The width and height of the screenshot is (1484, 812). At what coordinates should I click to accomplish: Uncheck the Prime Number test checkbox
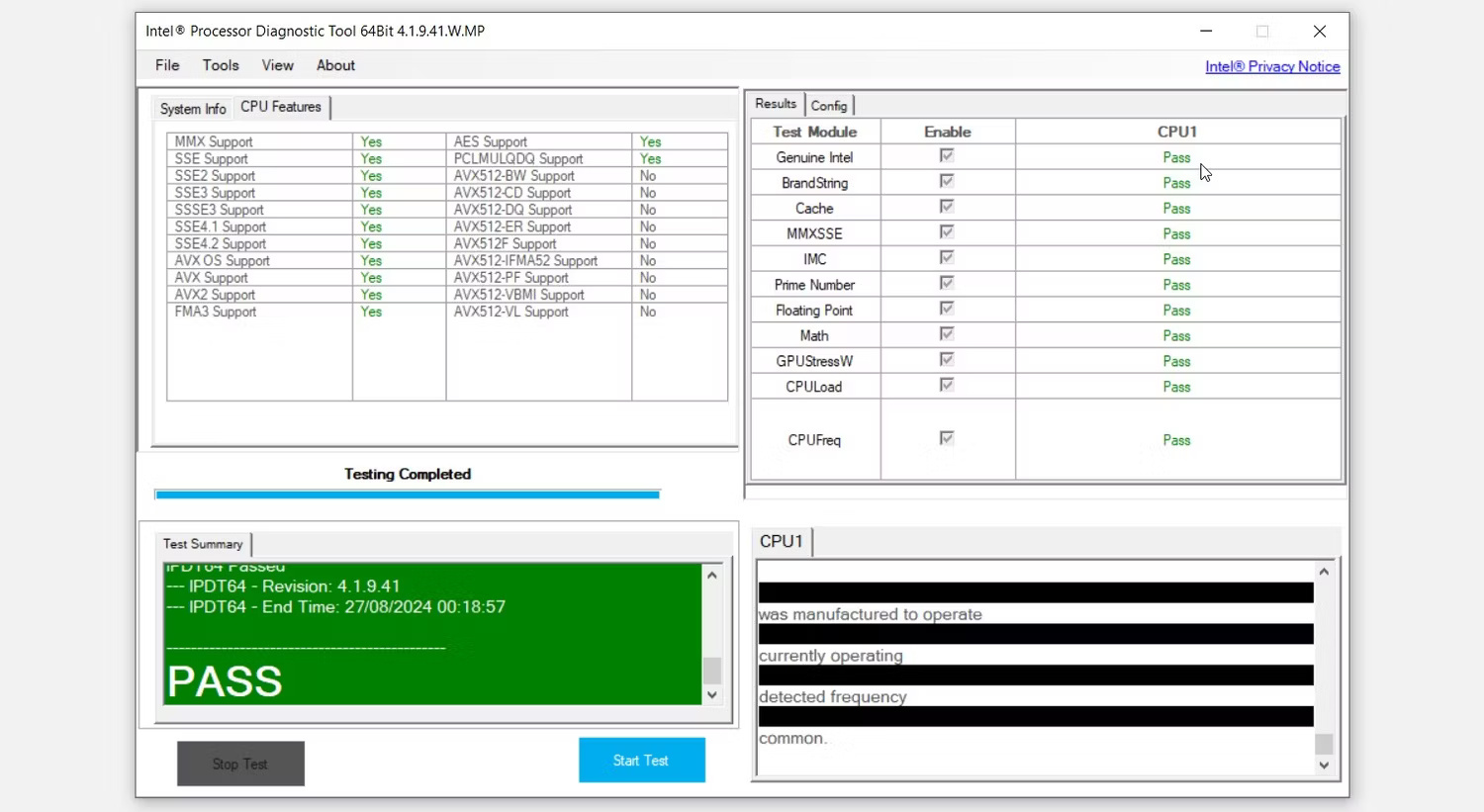click(947, 284)
